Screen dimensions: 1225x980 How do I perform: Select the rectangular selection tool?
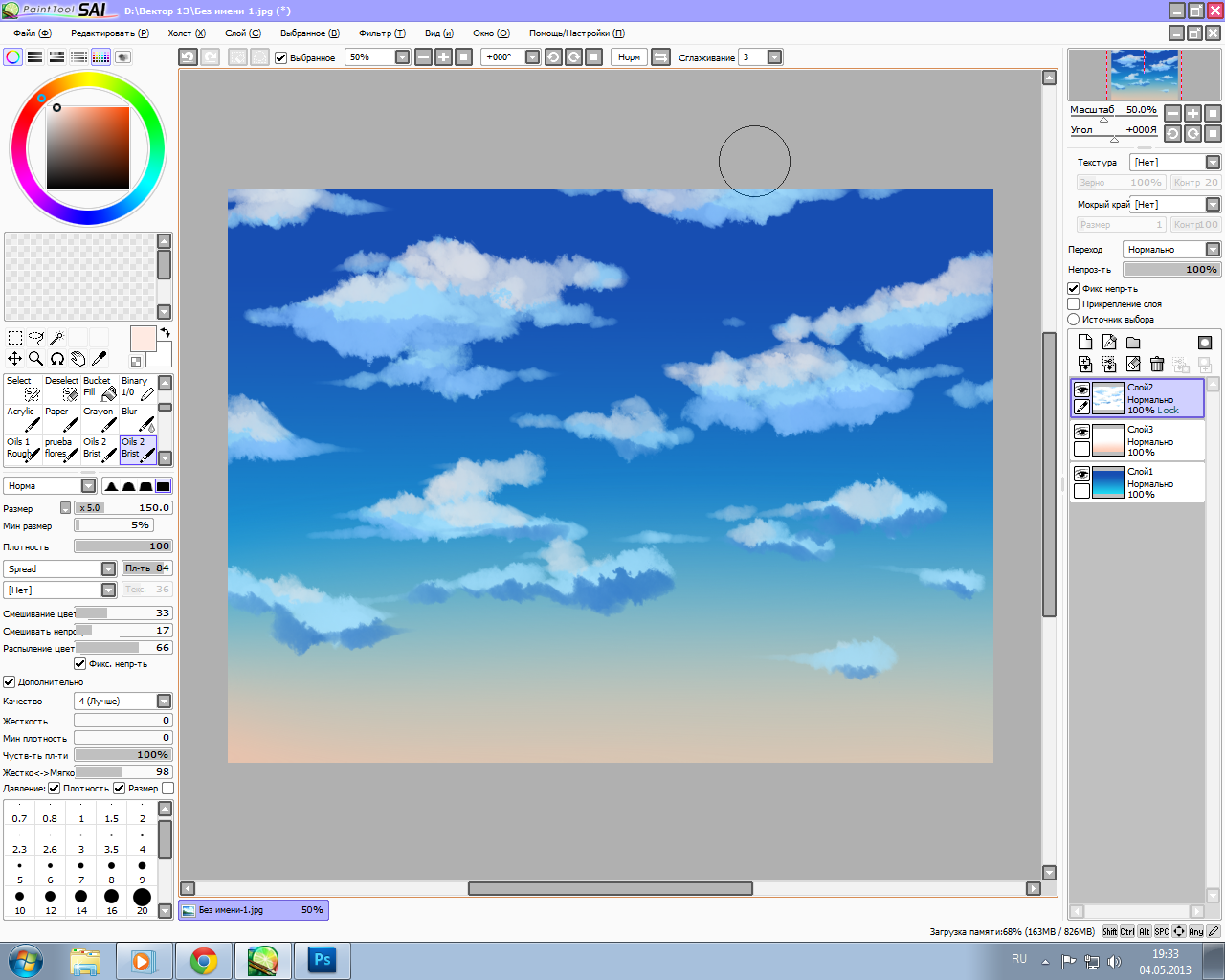coord(15,338)
